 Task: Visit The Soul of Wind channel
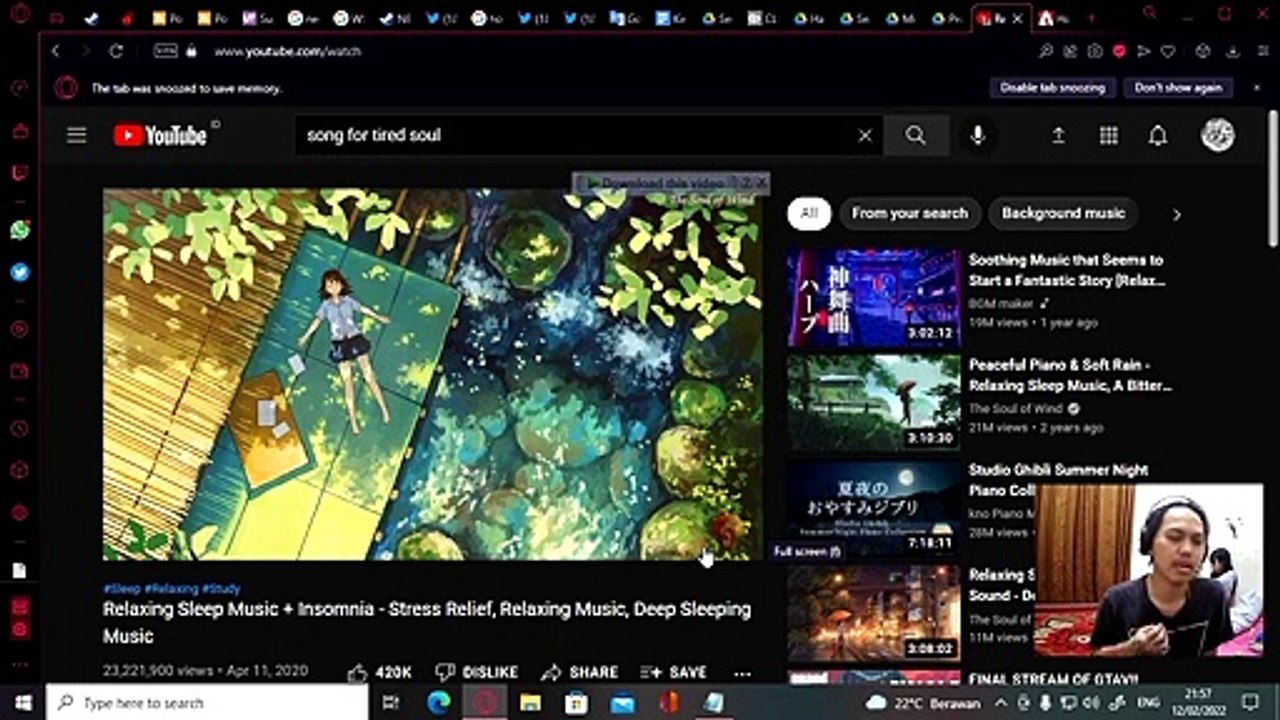point(1015,408)
